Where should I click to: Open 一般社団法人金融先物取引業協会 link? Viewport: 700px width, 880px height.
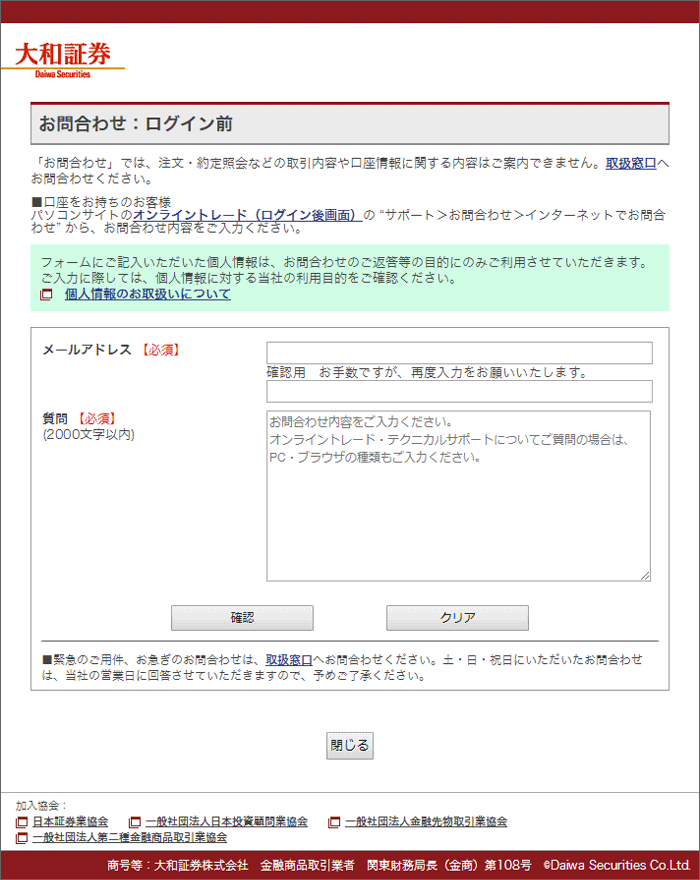pyautogui.click(x=426, y=822)
